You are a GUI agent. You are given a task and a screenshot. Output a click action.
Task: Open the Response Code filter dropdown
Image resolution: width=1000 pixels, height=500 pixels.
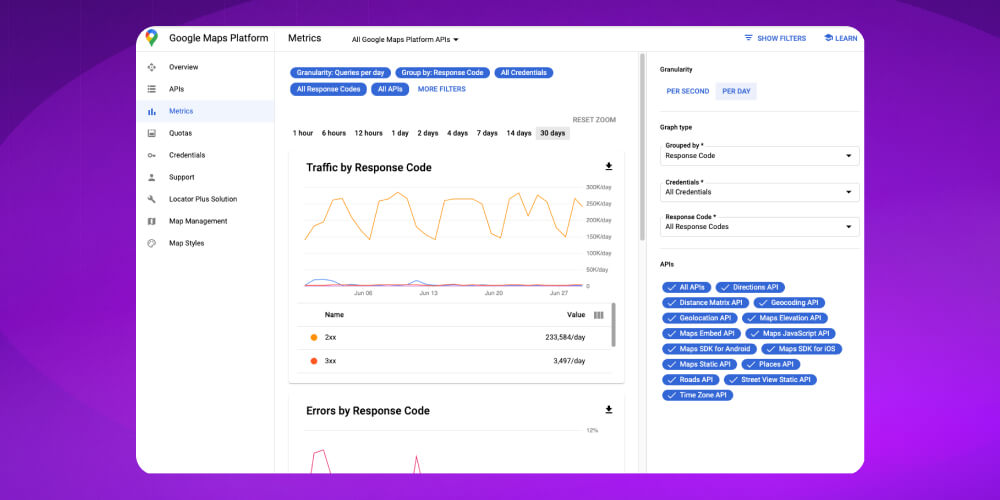coord(760,226)
